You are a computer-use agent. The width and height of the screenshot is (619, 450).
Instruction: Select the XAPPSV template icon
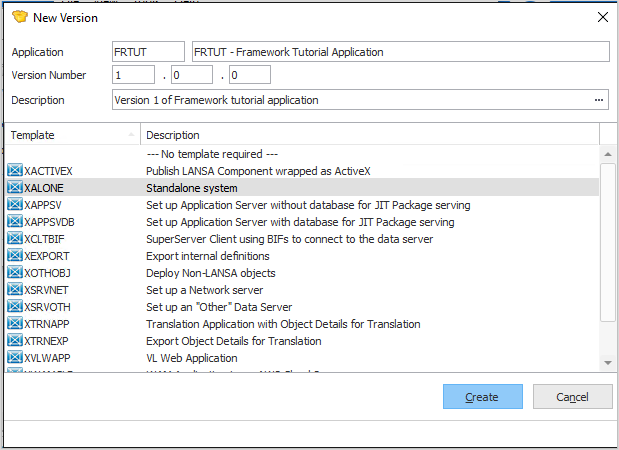click(14, 205)
